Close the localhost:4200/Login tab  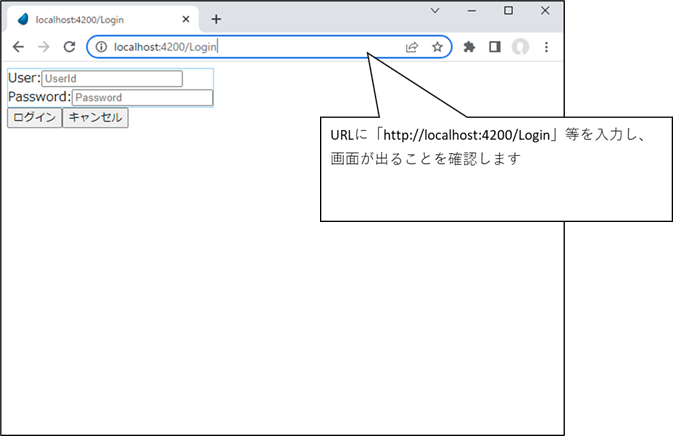pyautogui.click(x=186, y=19)
